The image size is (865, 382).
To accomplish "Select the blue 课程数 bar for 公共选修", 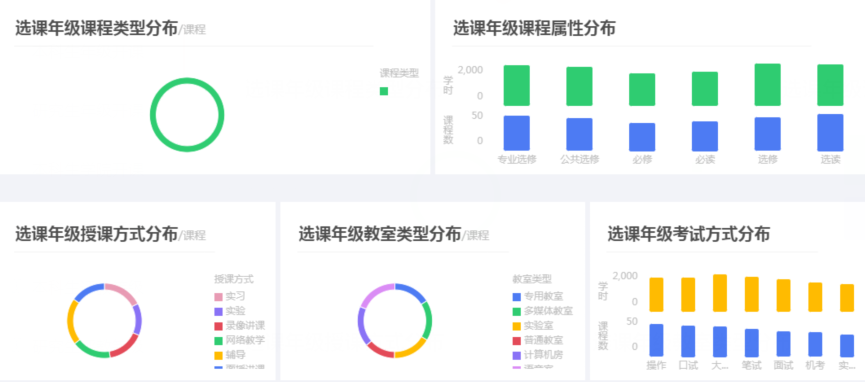I will (x=579, y=134).
